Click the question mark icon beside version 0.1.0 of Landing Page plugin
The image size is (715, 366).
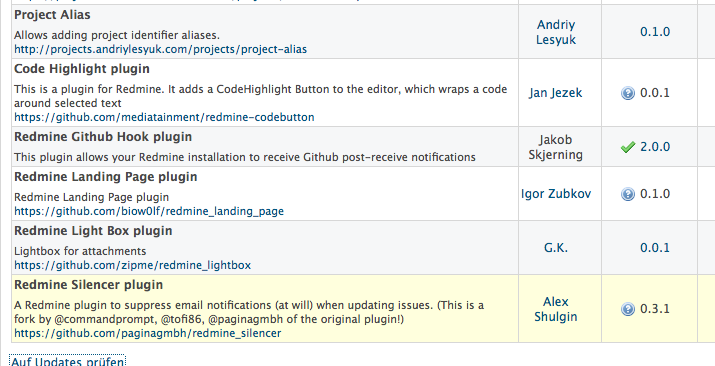tap(627, 194)
